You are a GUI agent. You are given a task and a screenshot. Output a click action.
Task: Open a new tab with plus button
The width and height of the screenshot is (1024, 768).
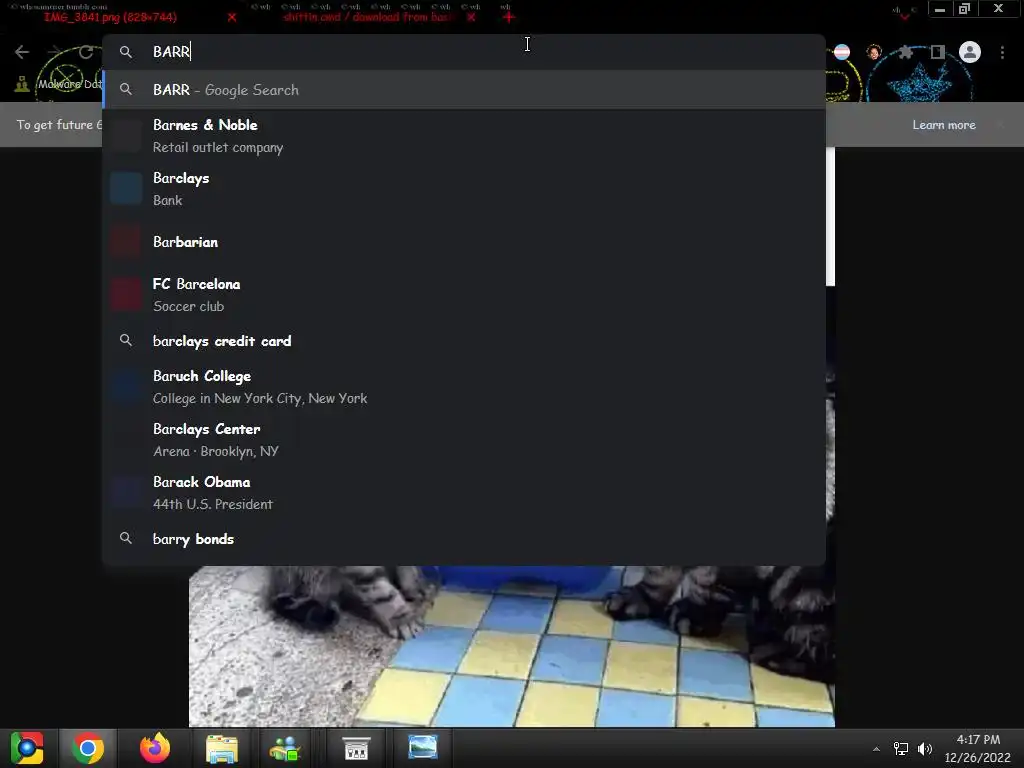tap(508, 17)
